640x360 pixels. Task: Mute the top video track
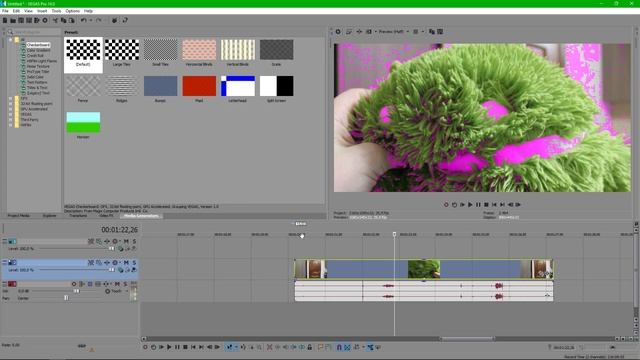click(126, 241)
